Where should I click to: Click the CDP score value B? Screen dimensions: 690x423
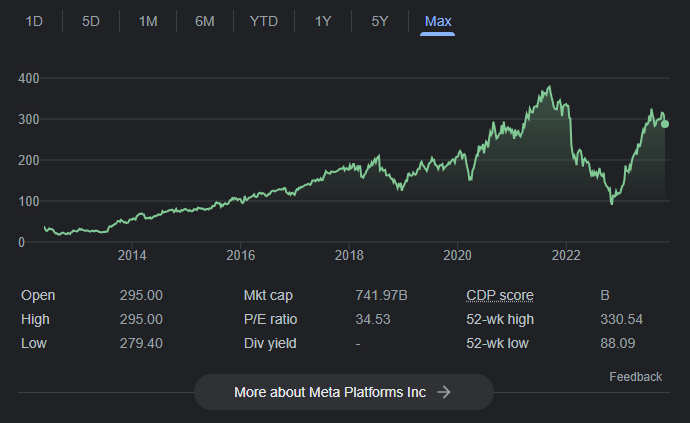(x=605, y=295)
